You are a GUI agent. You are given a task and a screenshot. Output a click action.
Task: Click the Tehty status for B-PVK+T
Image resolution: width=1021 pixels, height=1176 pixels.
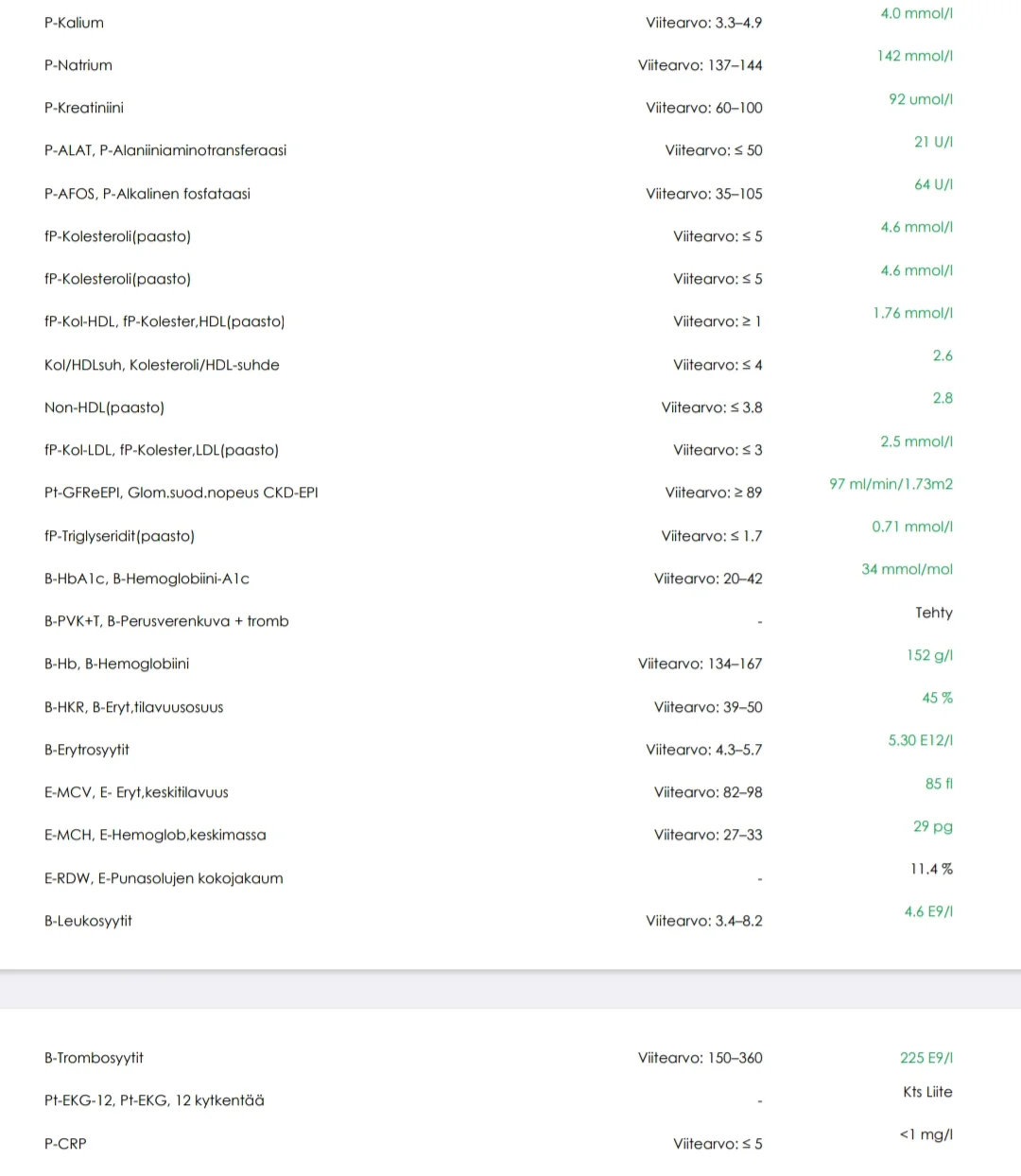pyautogui.click(x=934, y=613)
